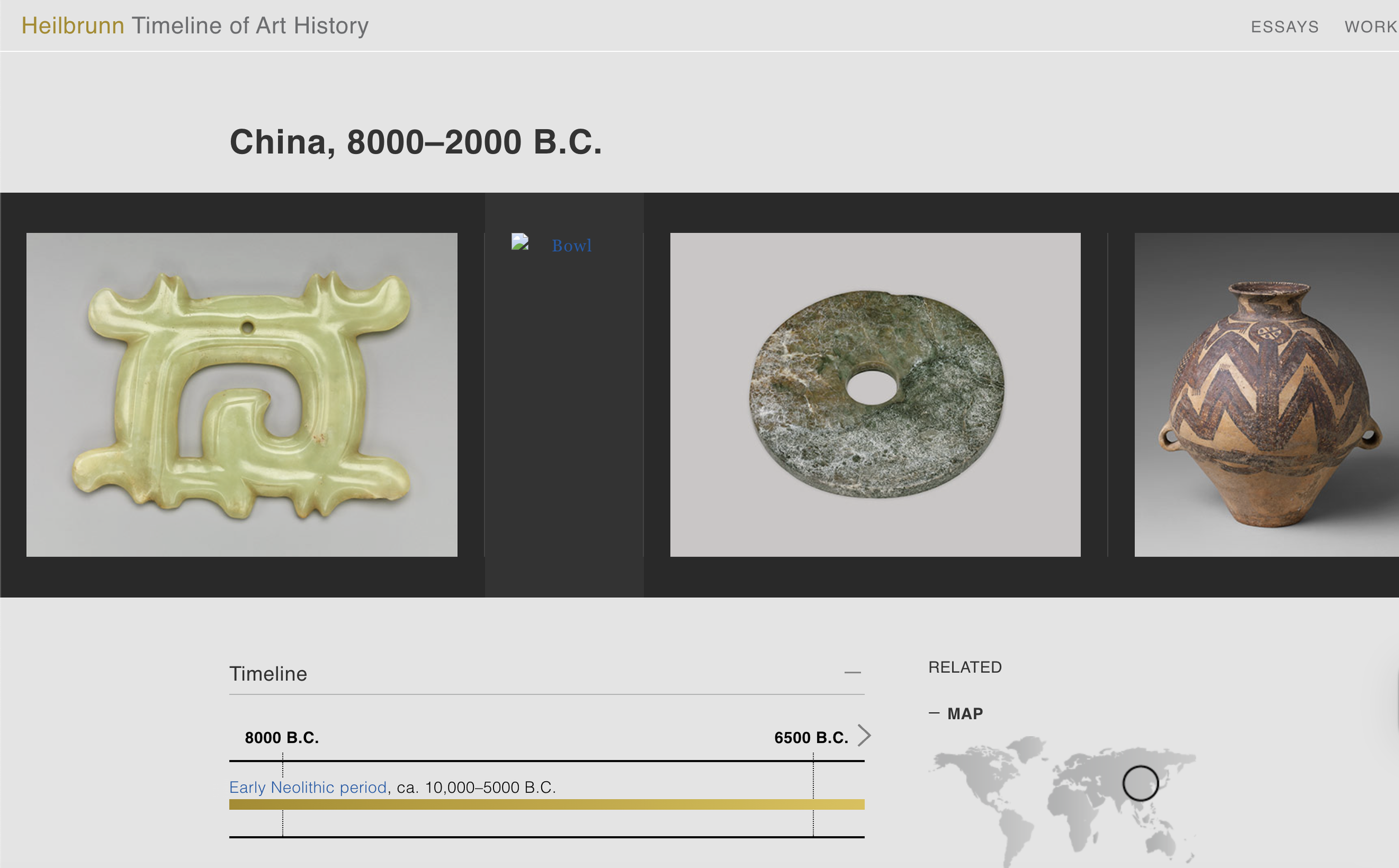1399x868 pixels.
Task: Select the 6500 B.C. timeline marker
Action: coord(810,738)
